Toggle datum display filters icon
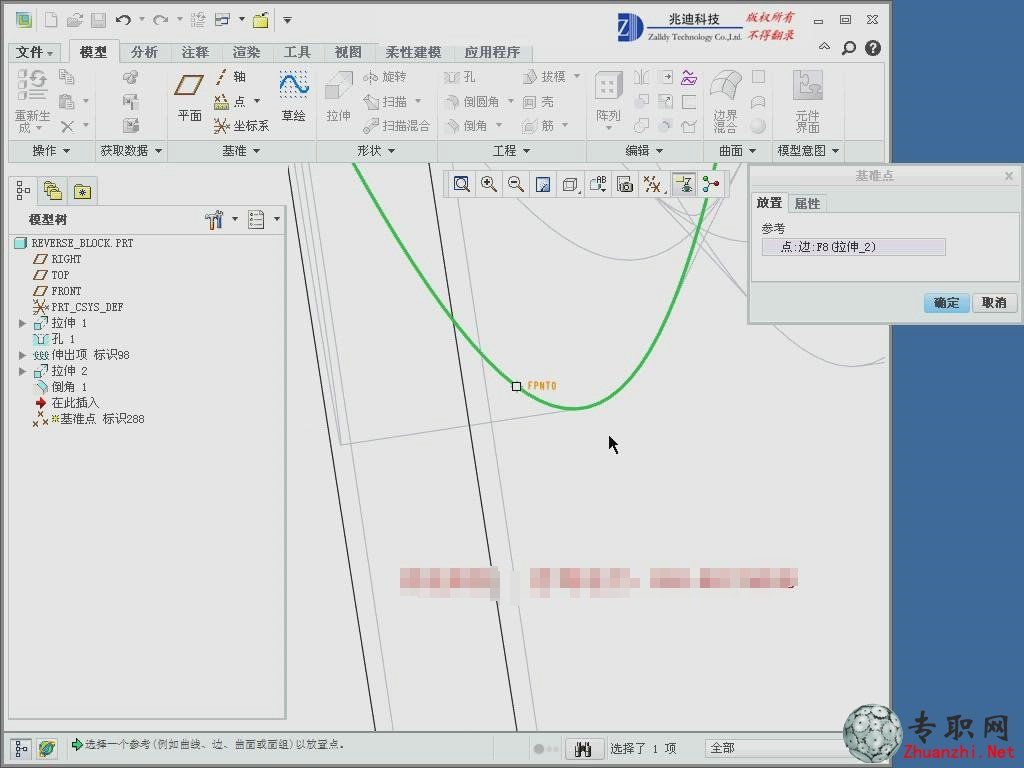Screen dimensions: 1024x768 652,184
